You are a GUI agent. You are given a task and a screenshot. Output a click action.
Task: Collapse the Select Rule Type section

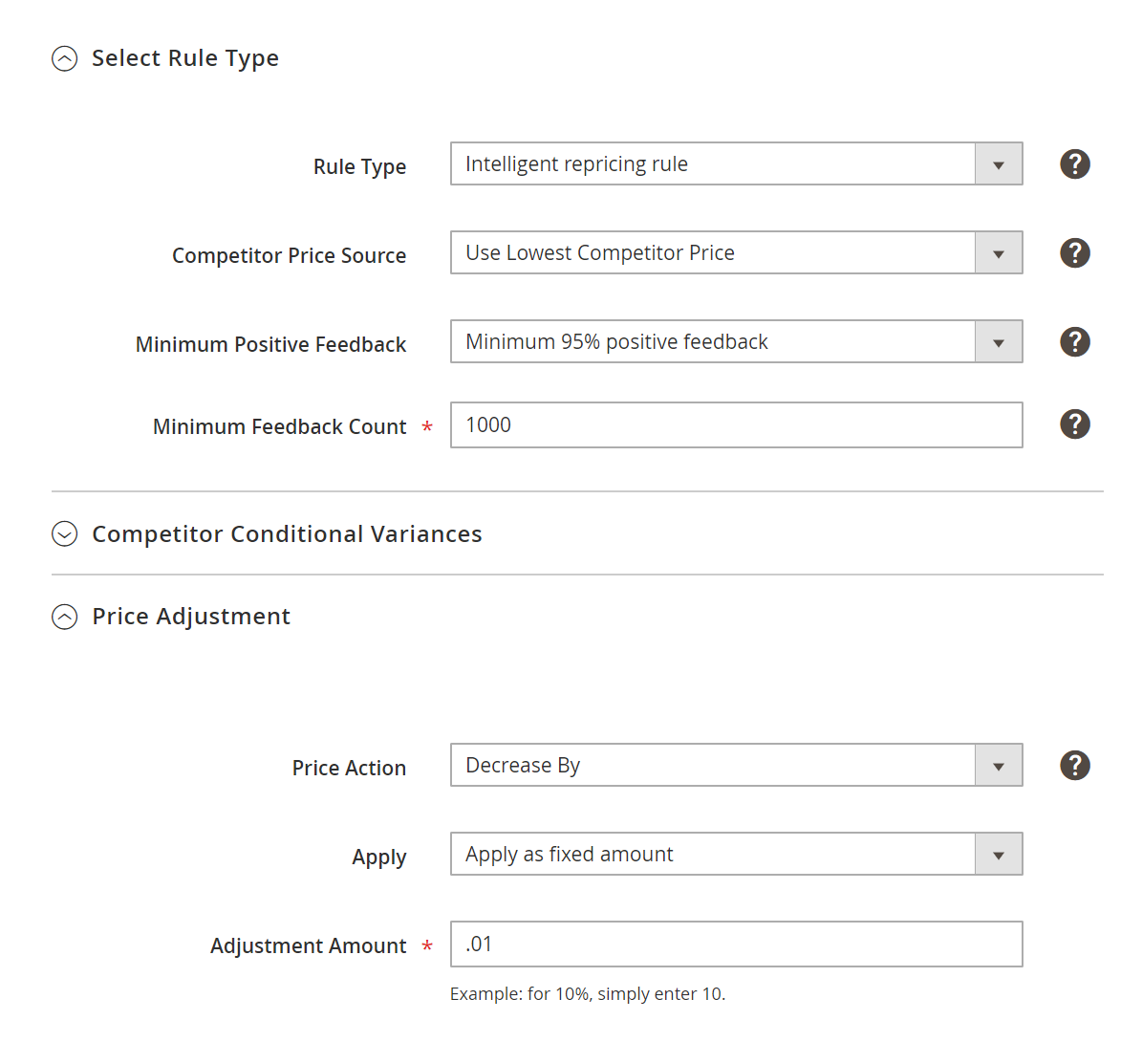pos(65,58)
